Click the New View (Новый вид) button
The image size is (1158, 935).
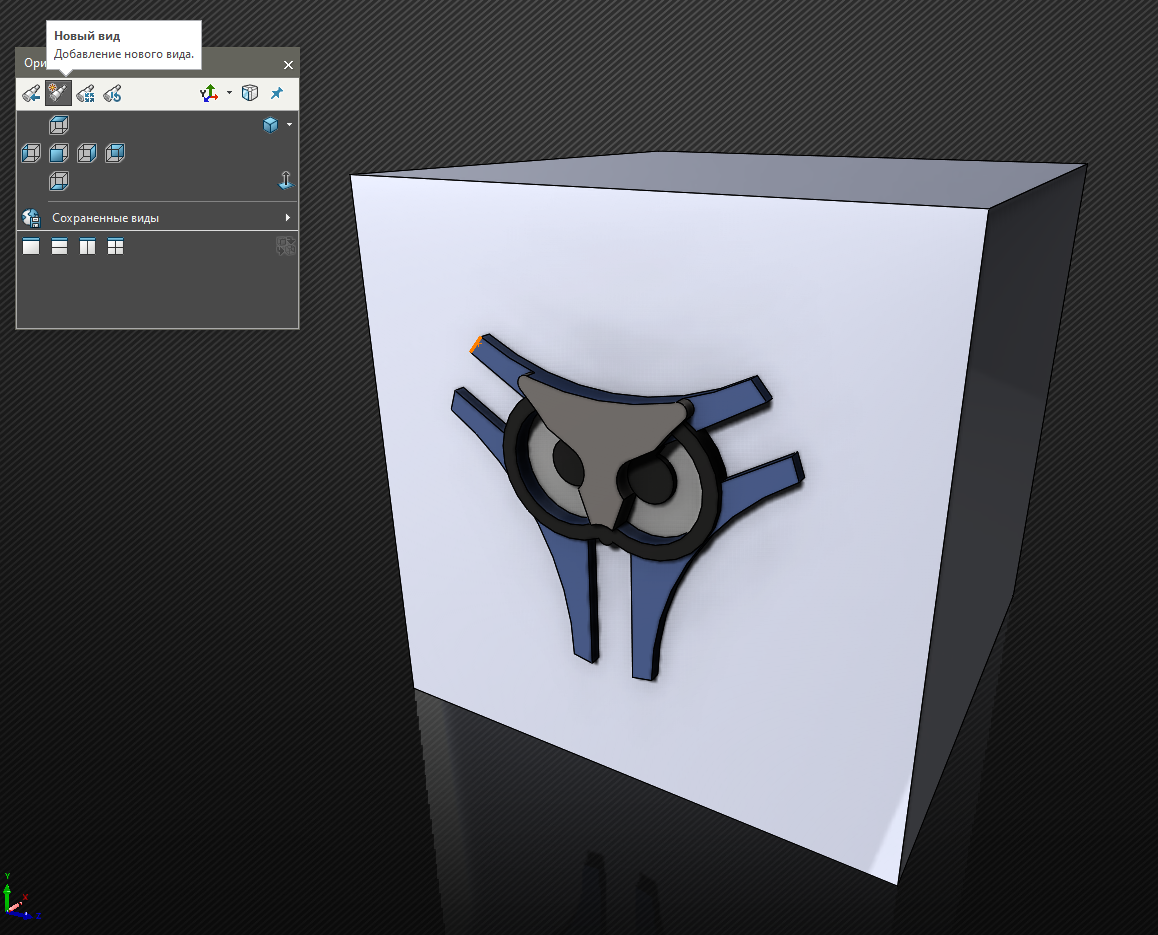point(58,94)
